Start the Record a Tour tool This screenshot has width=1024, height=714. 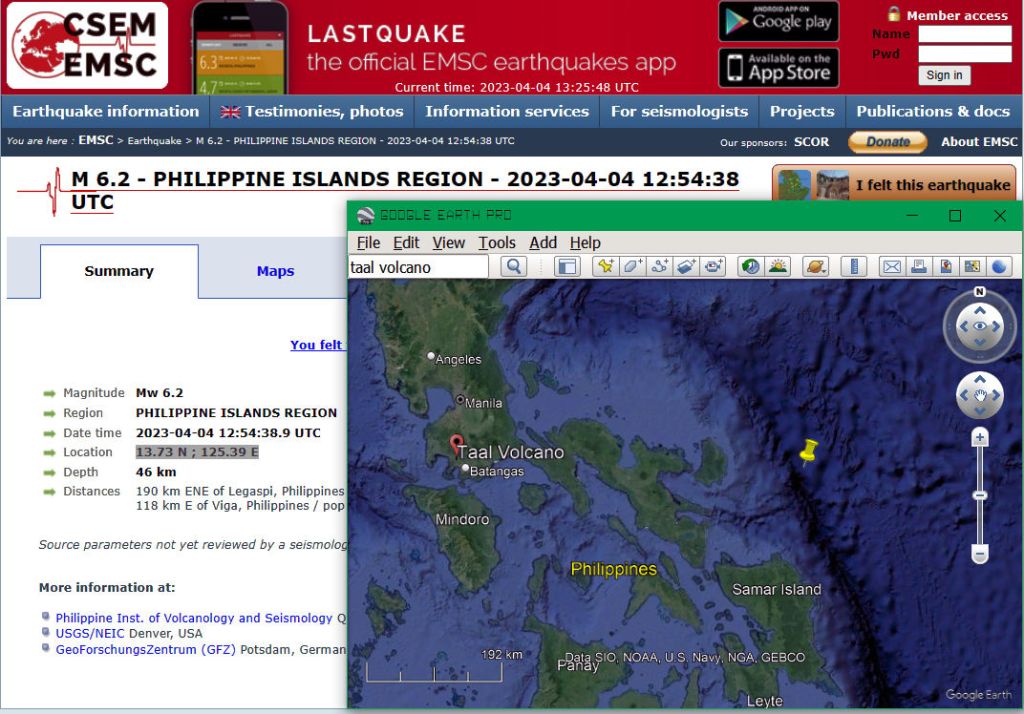tap(713, 267)
